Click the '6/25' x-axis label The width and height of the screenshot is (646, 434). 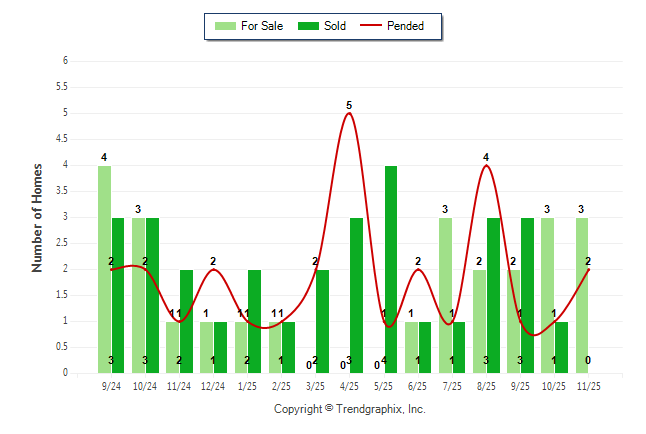[x=418, y=385]
